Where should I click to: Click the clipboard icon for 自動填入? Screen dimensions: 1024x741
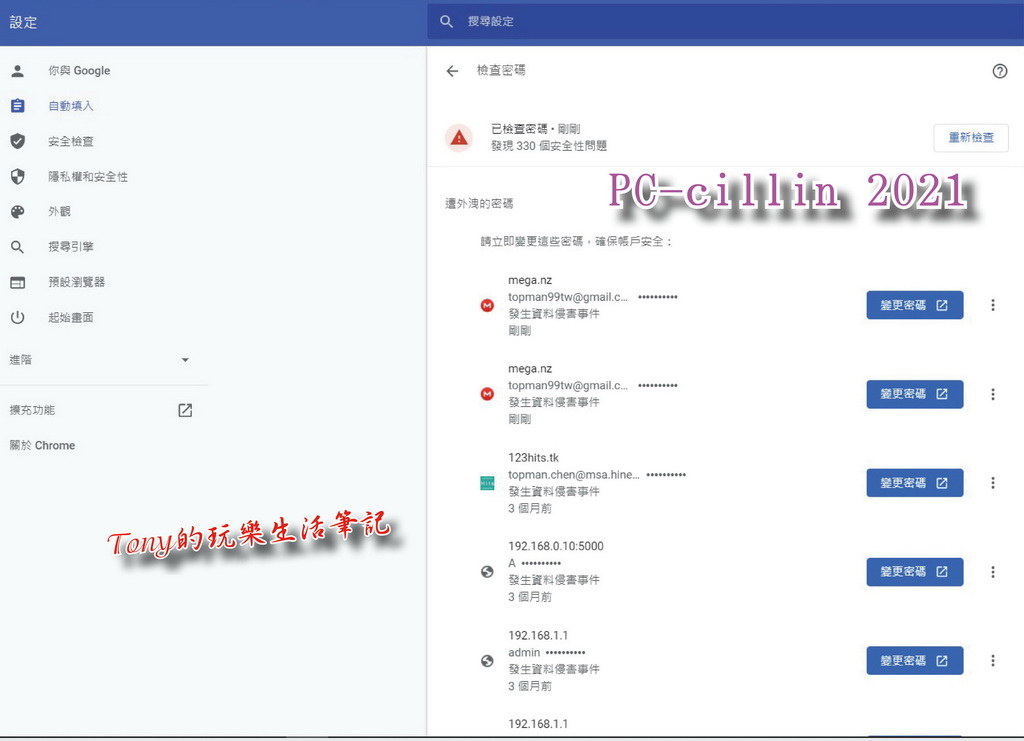click(x=18, y=106)
